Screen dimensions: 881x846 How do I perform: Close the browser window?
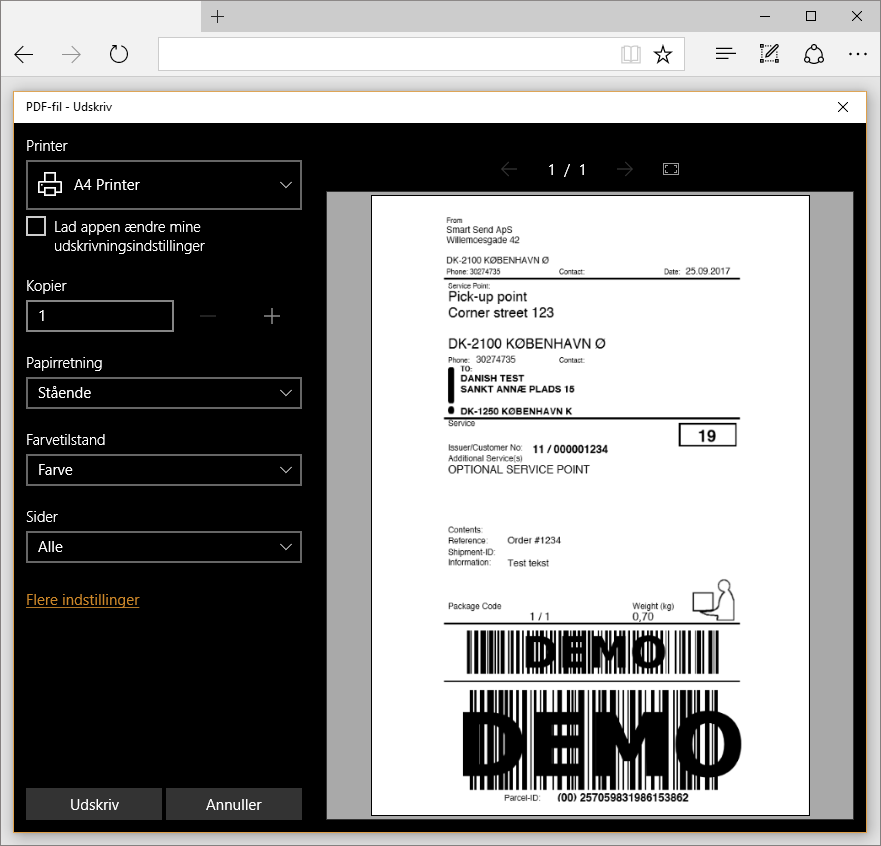[x=857, y=16]
